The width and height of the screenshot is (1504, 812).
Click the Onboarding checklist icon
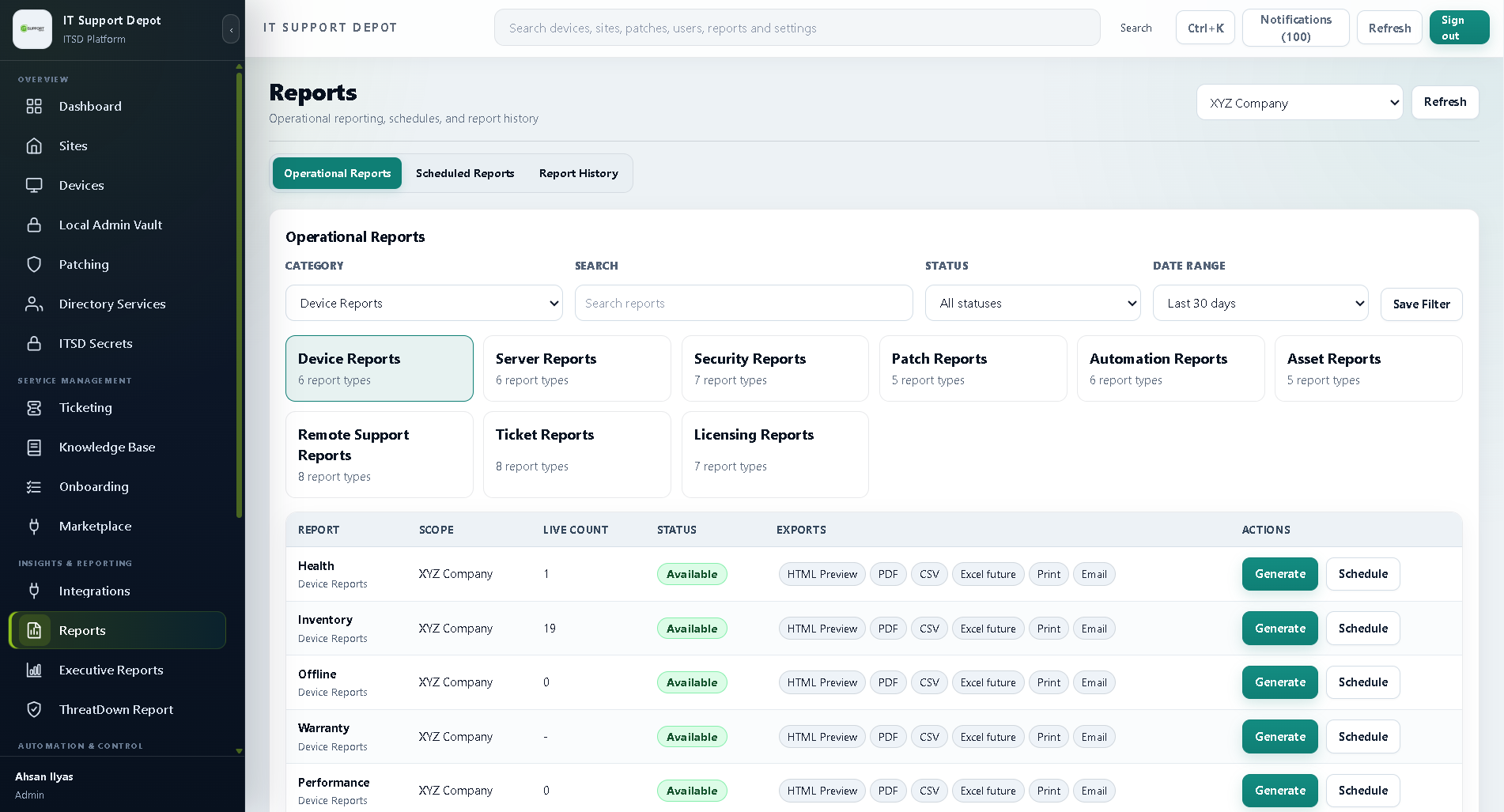click(34, 486)
